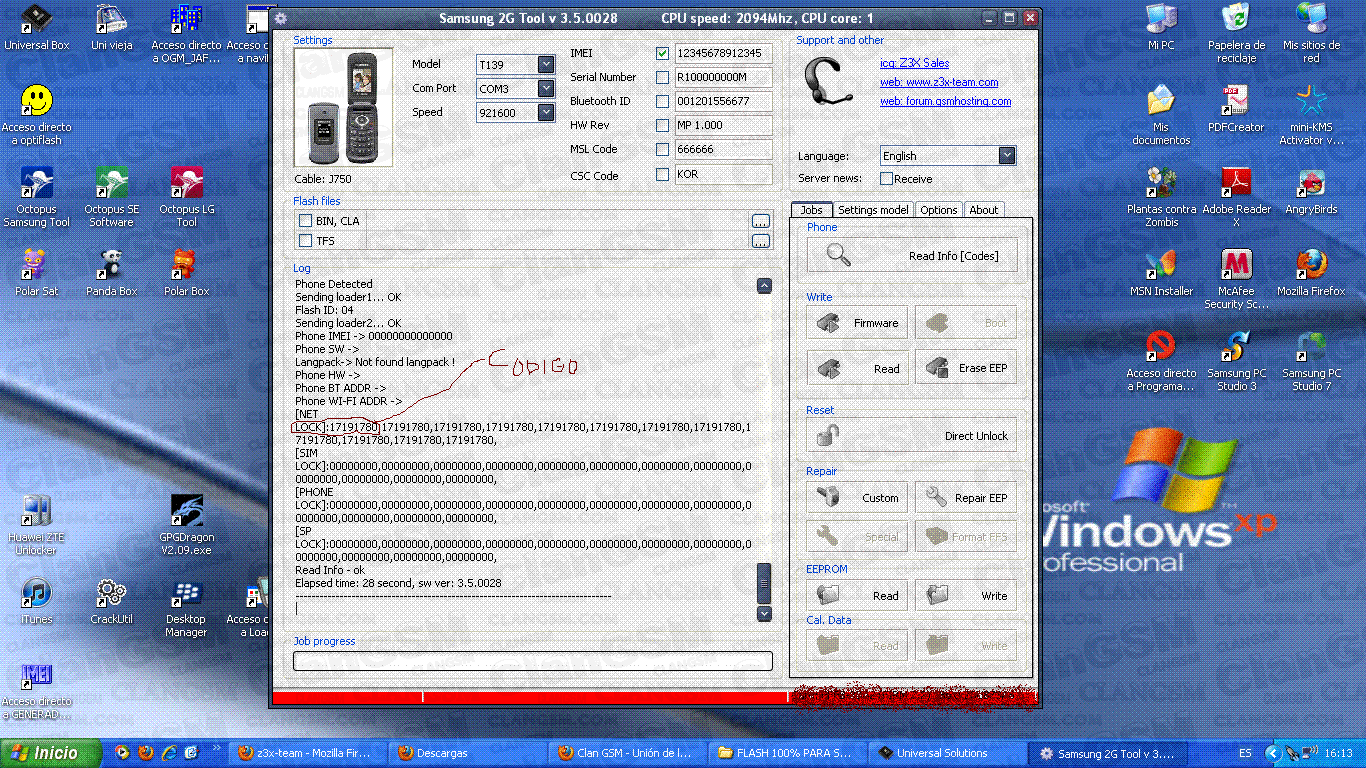Open Papelera de reciclaje icon
The image size is (1366, 768).
(1236, 33)
